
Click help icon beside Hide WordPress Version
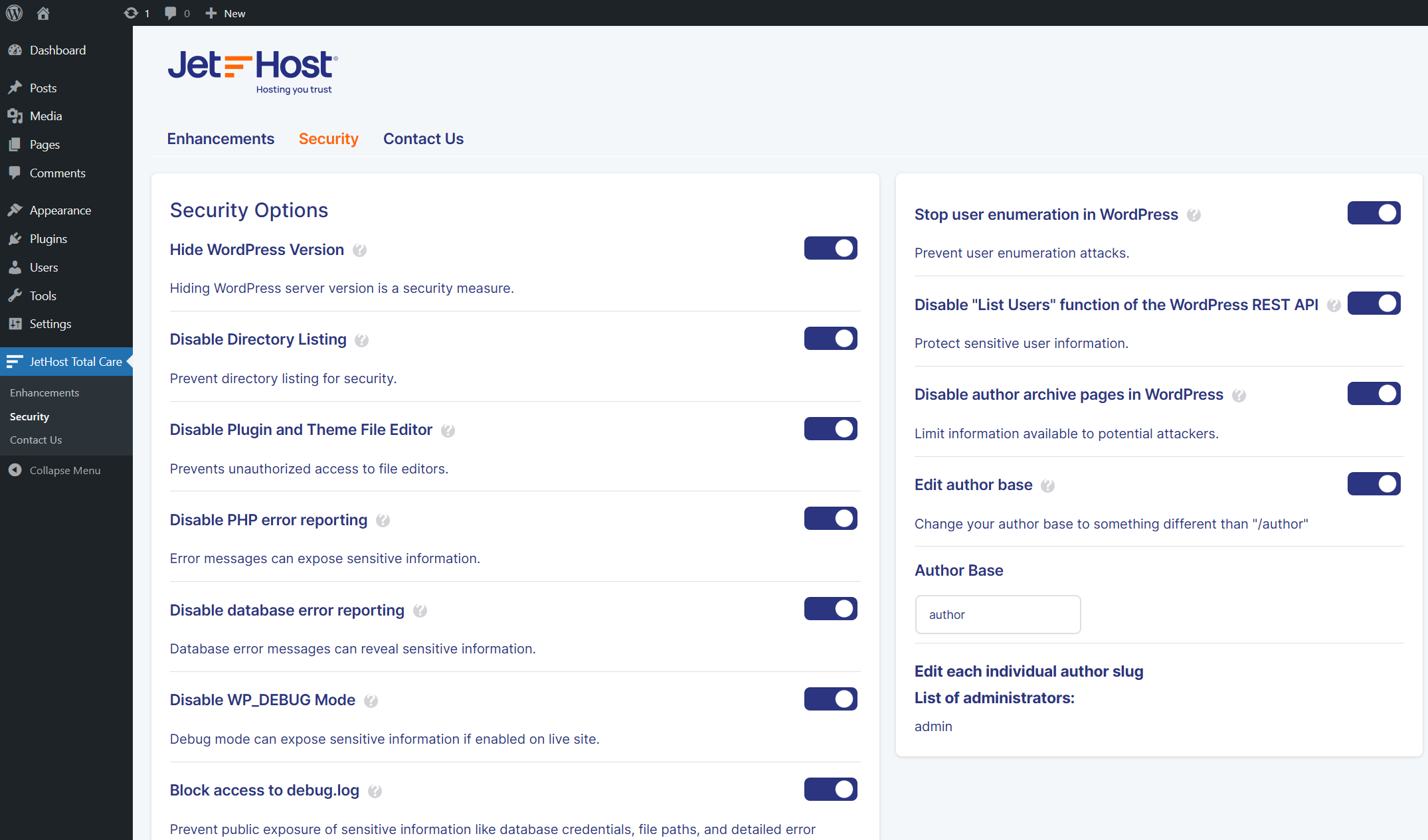359,250
